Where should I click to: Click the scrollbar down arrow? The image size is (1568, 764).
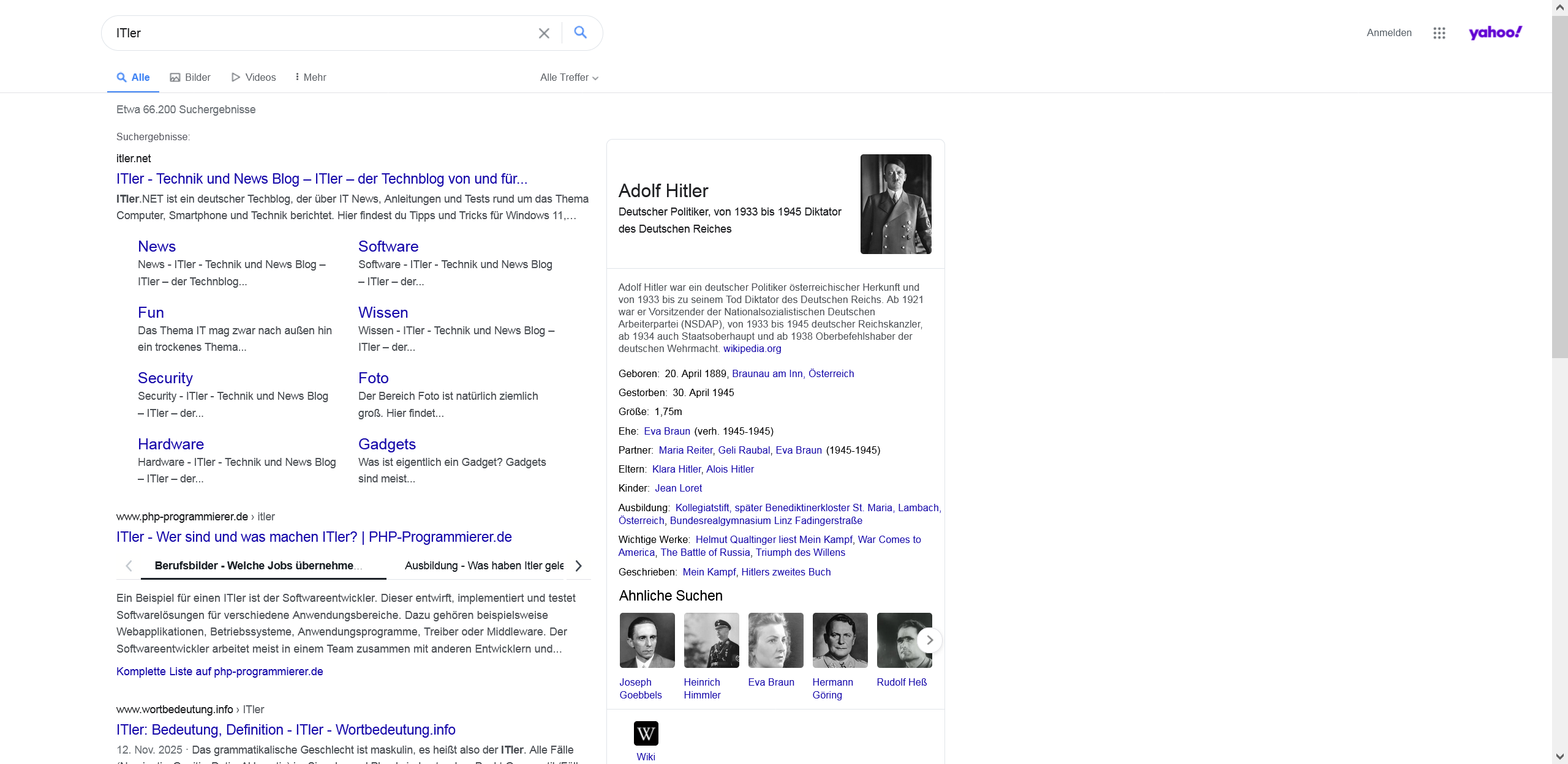point(1560,757)
